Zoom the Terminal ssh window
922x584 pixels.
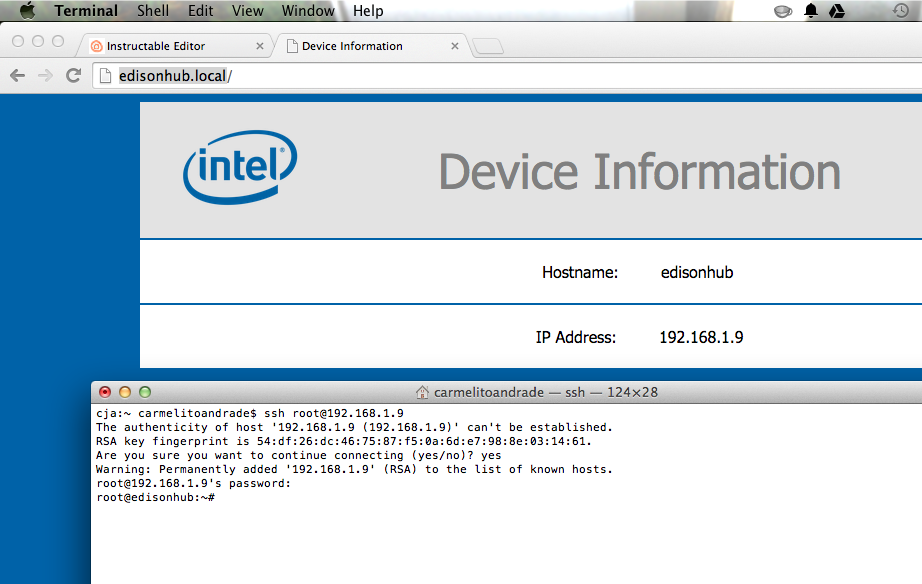coord(145,392)
